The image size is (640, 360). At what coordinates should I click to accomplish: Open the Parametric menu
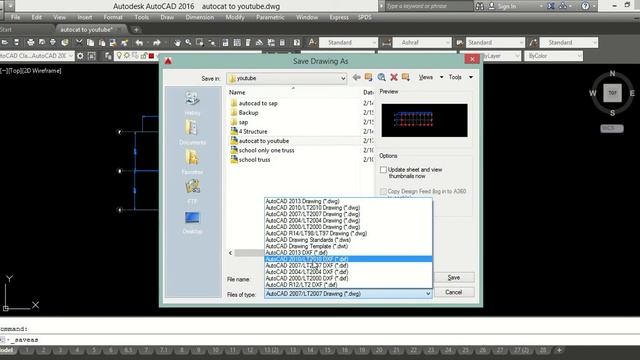click(x=270, y=17)
